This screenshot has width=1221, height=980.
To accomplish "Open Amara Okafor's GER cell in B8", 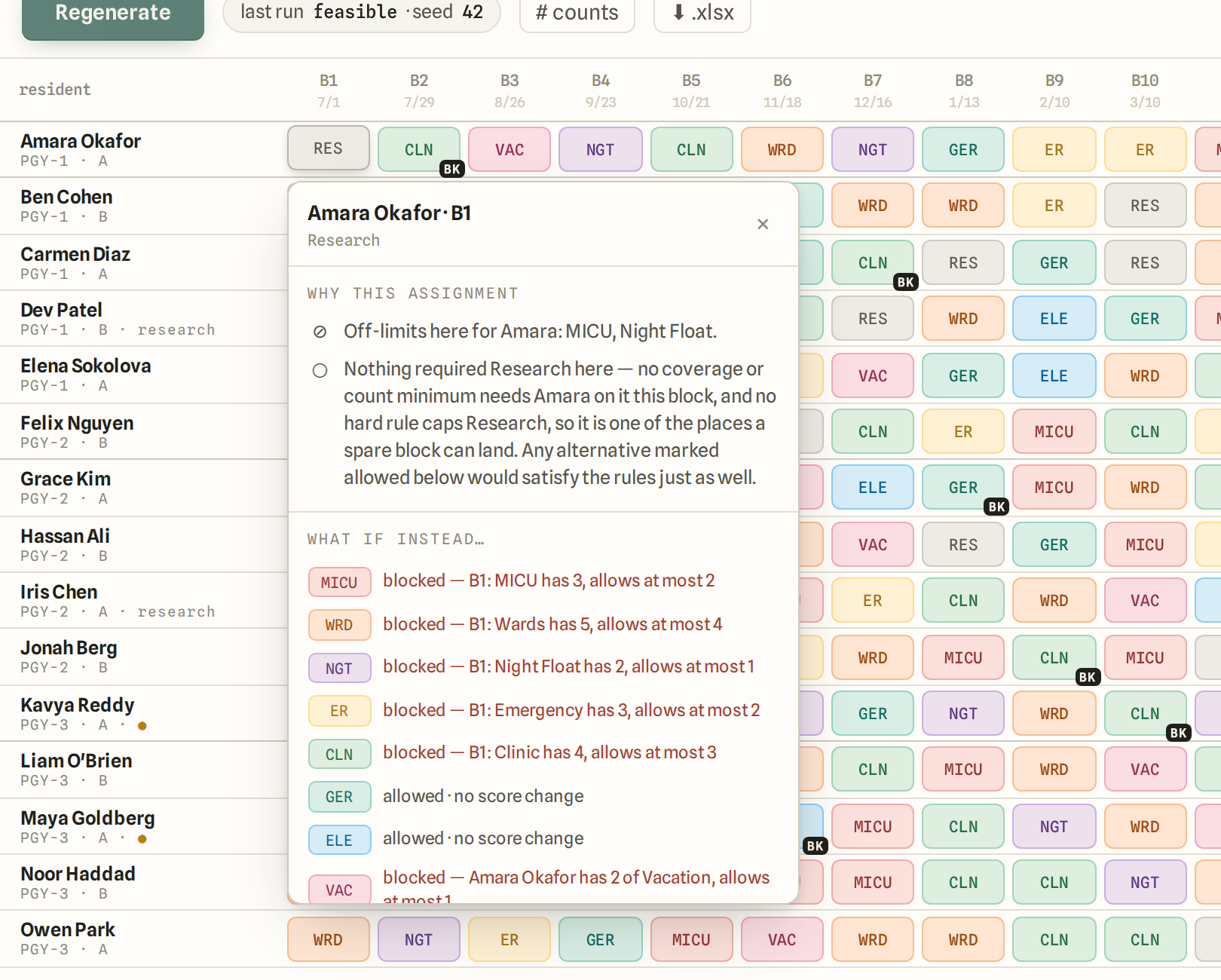I will (963, 149).
